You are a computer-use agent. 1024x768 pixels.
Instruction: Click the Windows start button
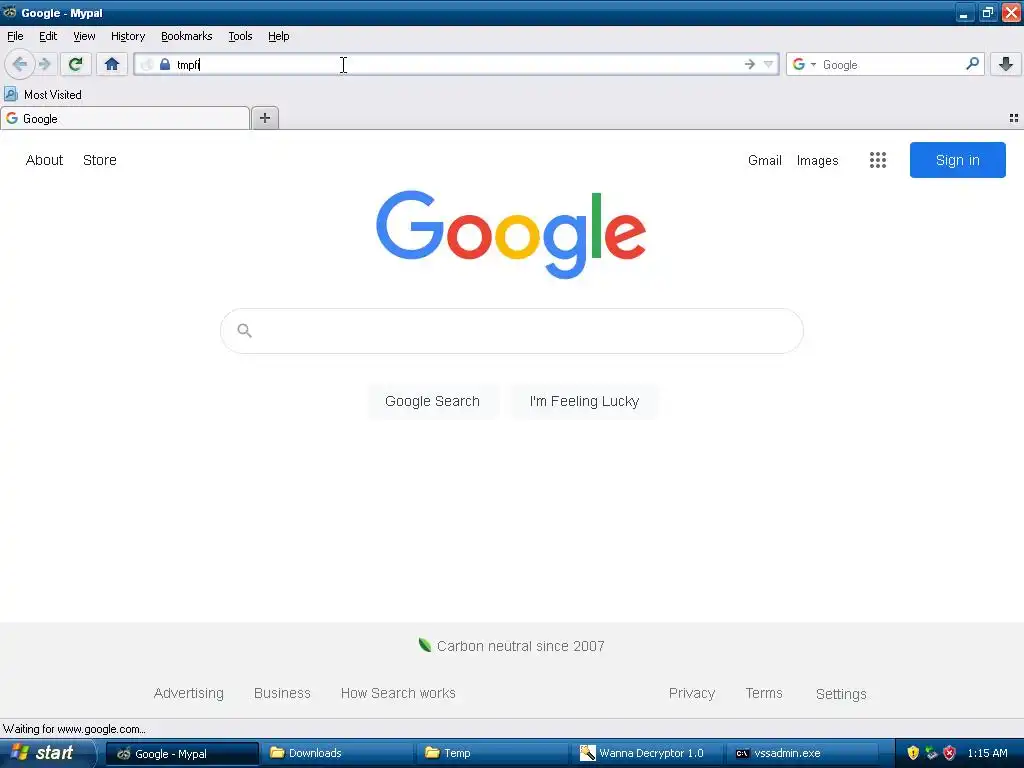(x=48, y=753)
